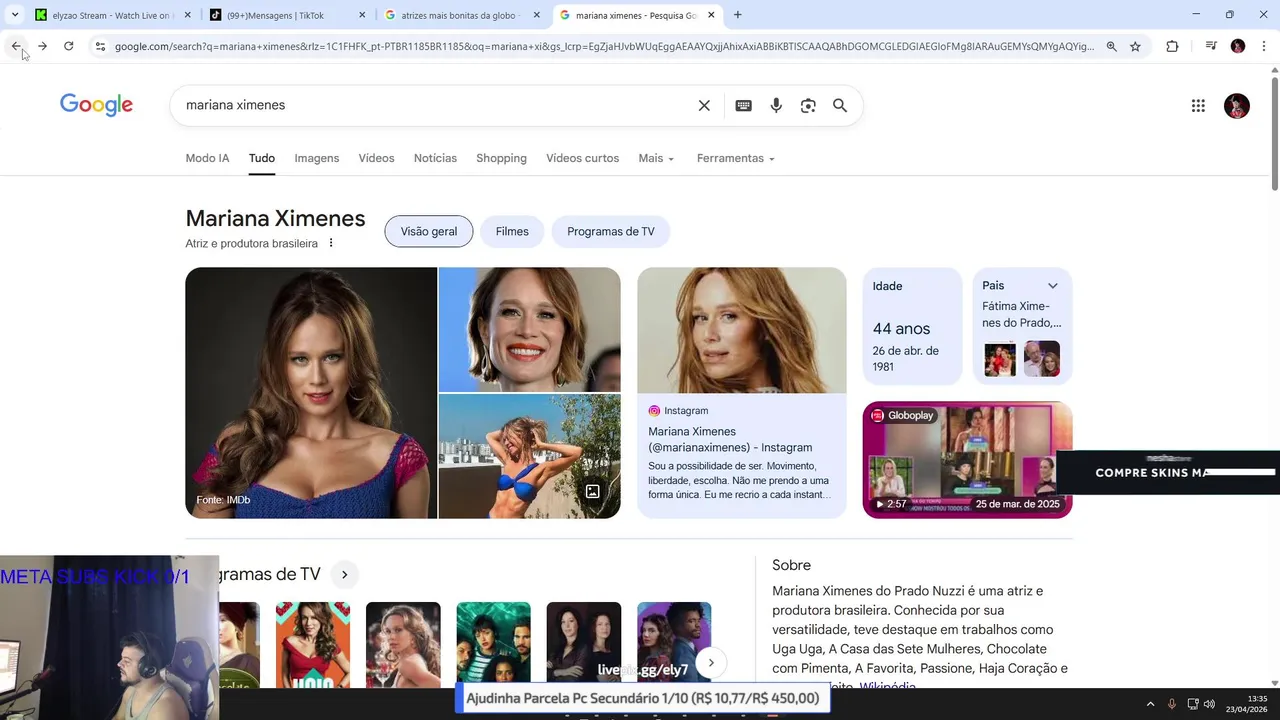Open the image gallery icon on bikini photo
Screen dimensions: 1280x720
pyautogui.click(x=593, y=491)
